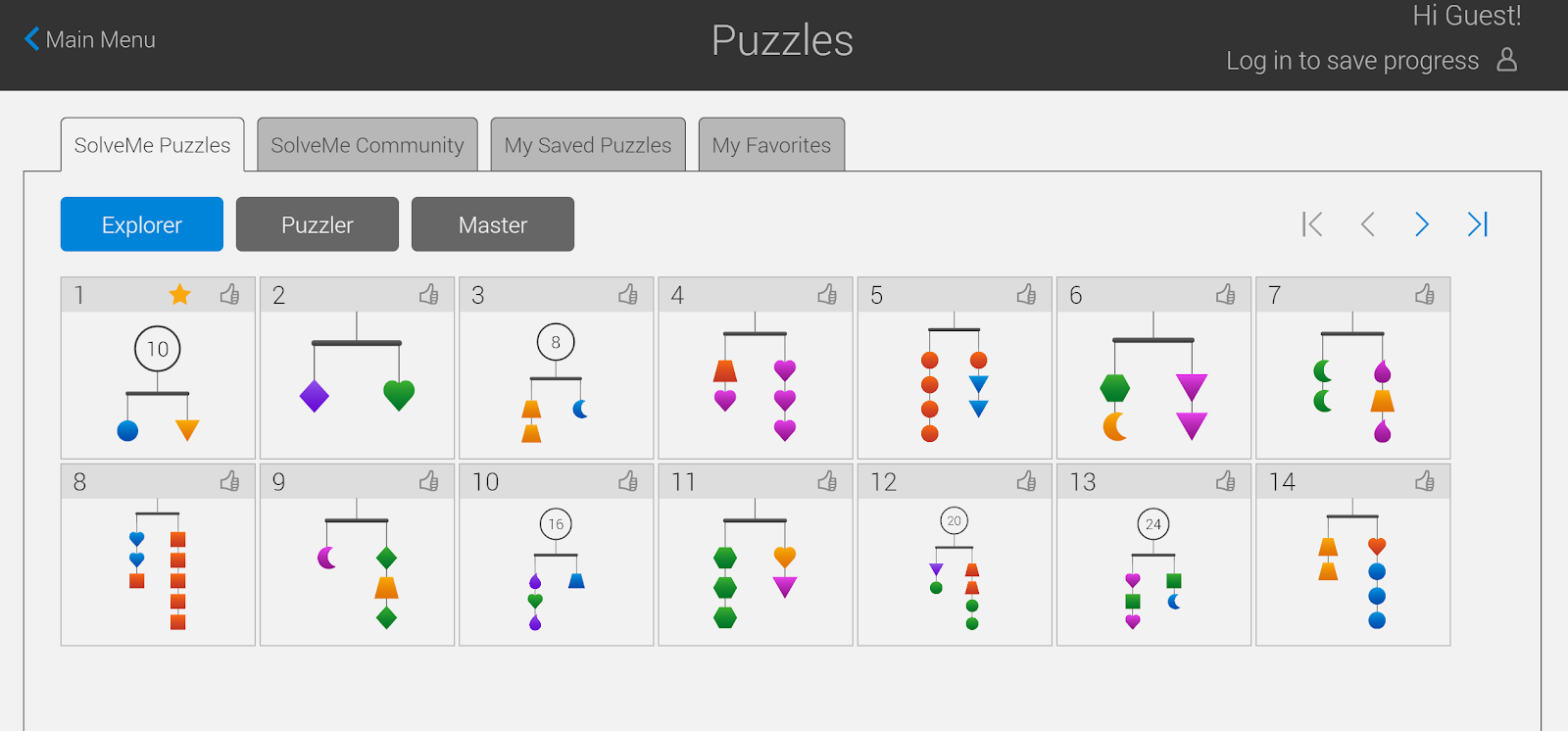Image resolution: width=1568 pixels, height=731 pixels.
Task: Like puzzle 2 with thumbs-up icon
Action: [429, 294]
